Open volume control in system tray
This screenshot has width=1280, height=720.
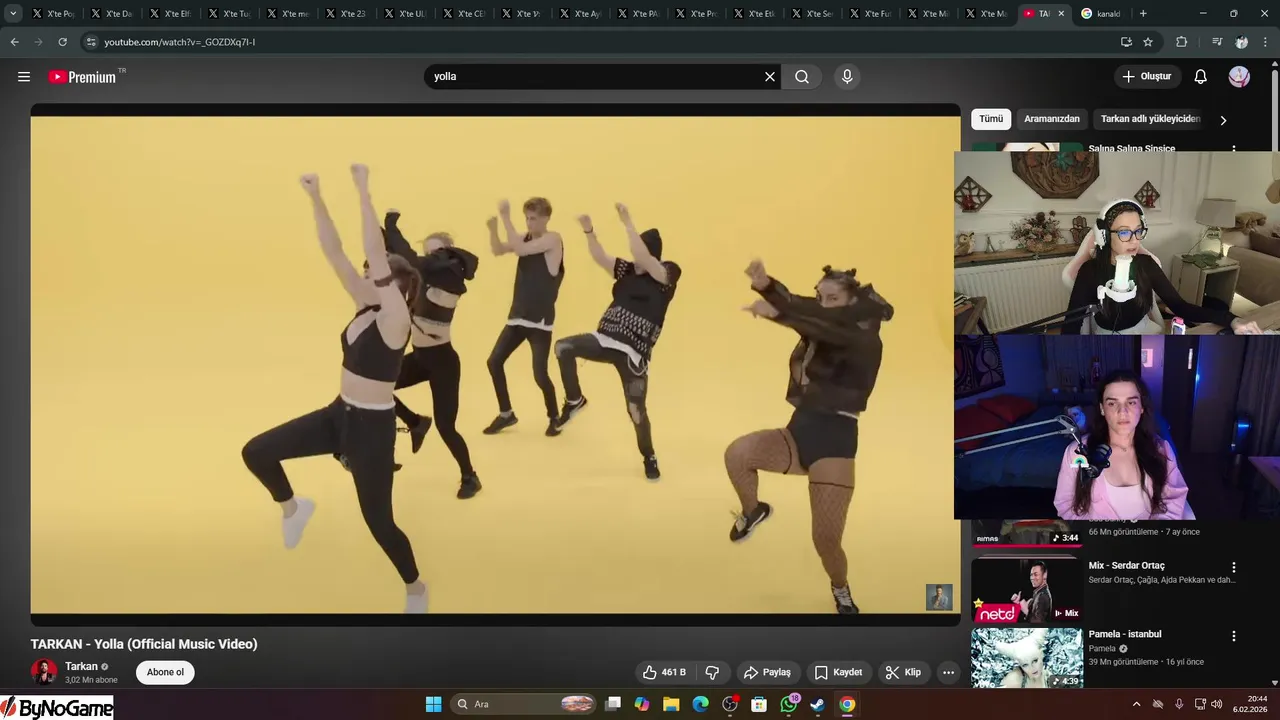(1217, 704)
